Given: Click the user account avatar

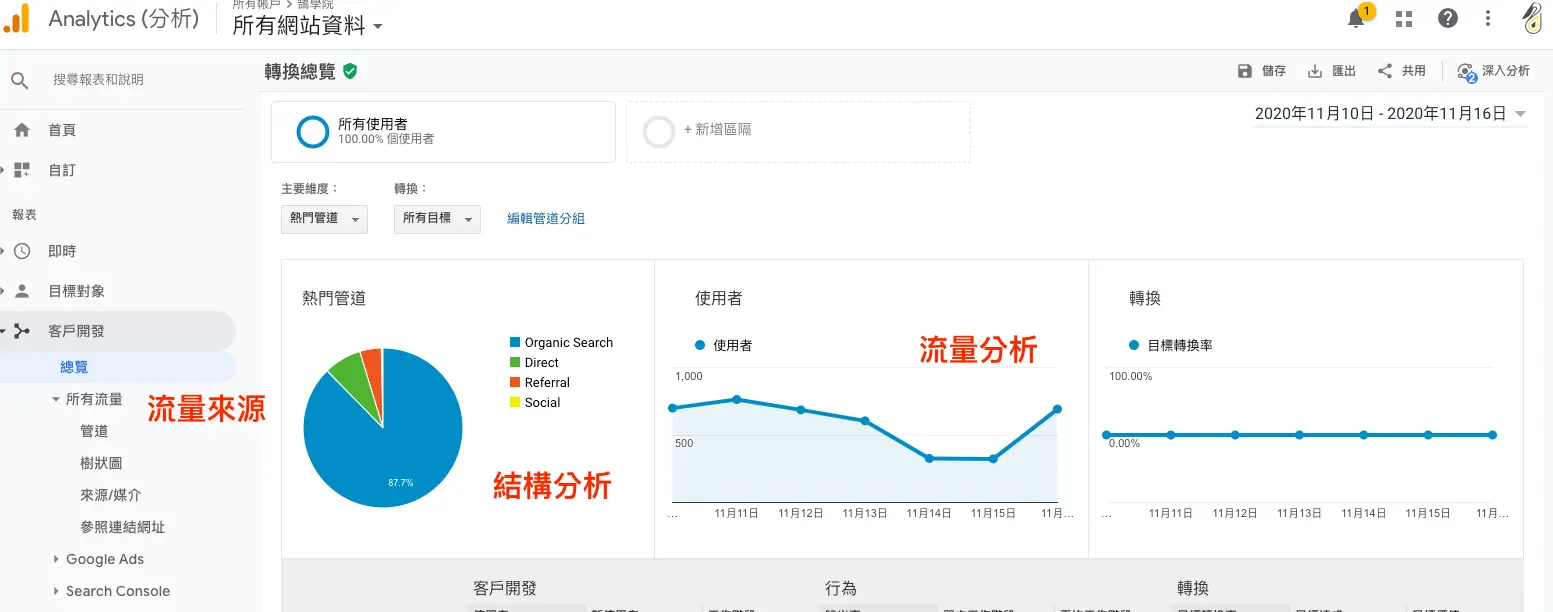Looking at the screenshot, I should pyautogui.click(x=1532, y=17).
